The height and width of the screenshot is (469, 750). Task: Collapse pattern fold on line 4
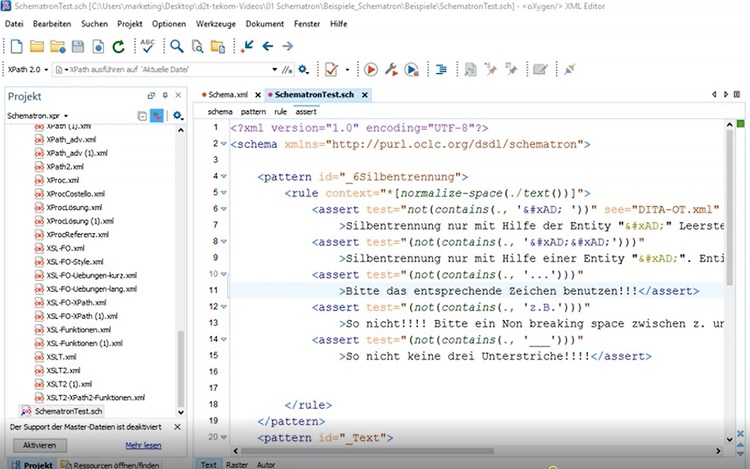pos(223,176)
